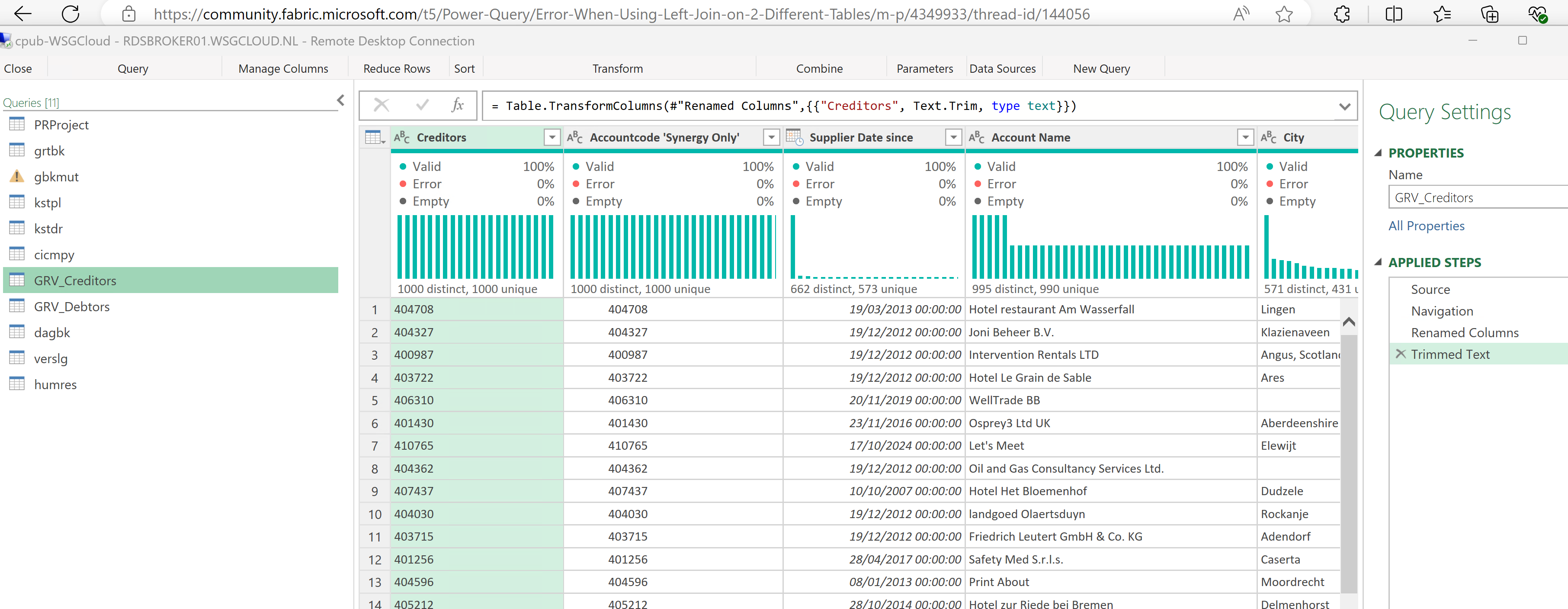The image size is (1568, 609).
Task: Click ABC data type icon of Creditors column
Action: pyautogui.click(x=402, y=138)
